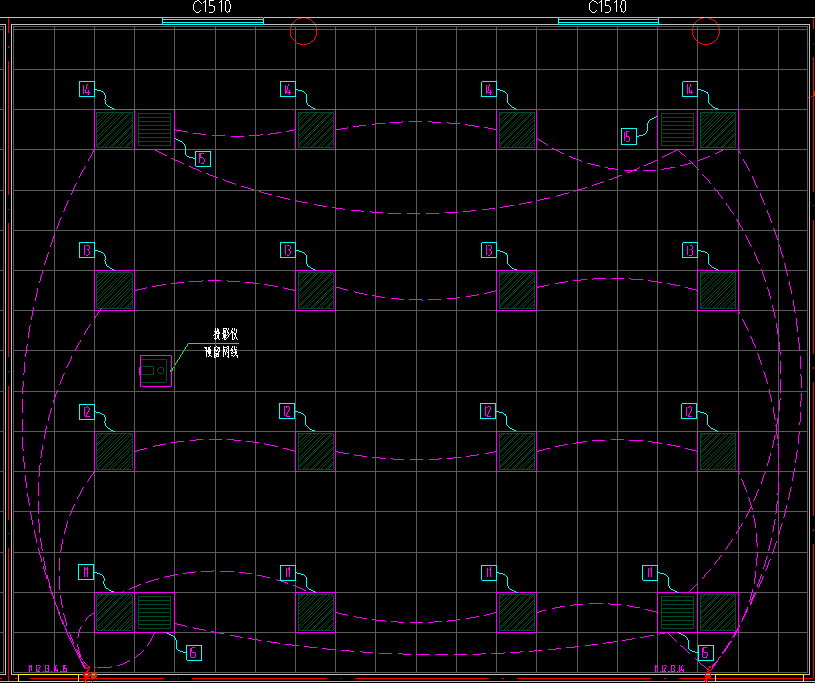Click the circuit text above the bottom-left yellow box
Screen dimensions: 815x683
click(x=48, y=668)
